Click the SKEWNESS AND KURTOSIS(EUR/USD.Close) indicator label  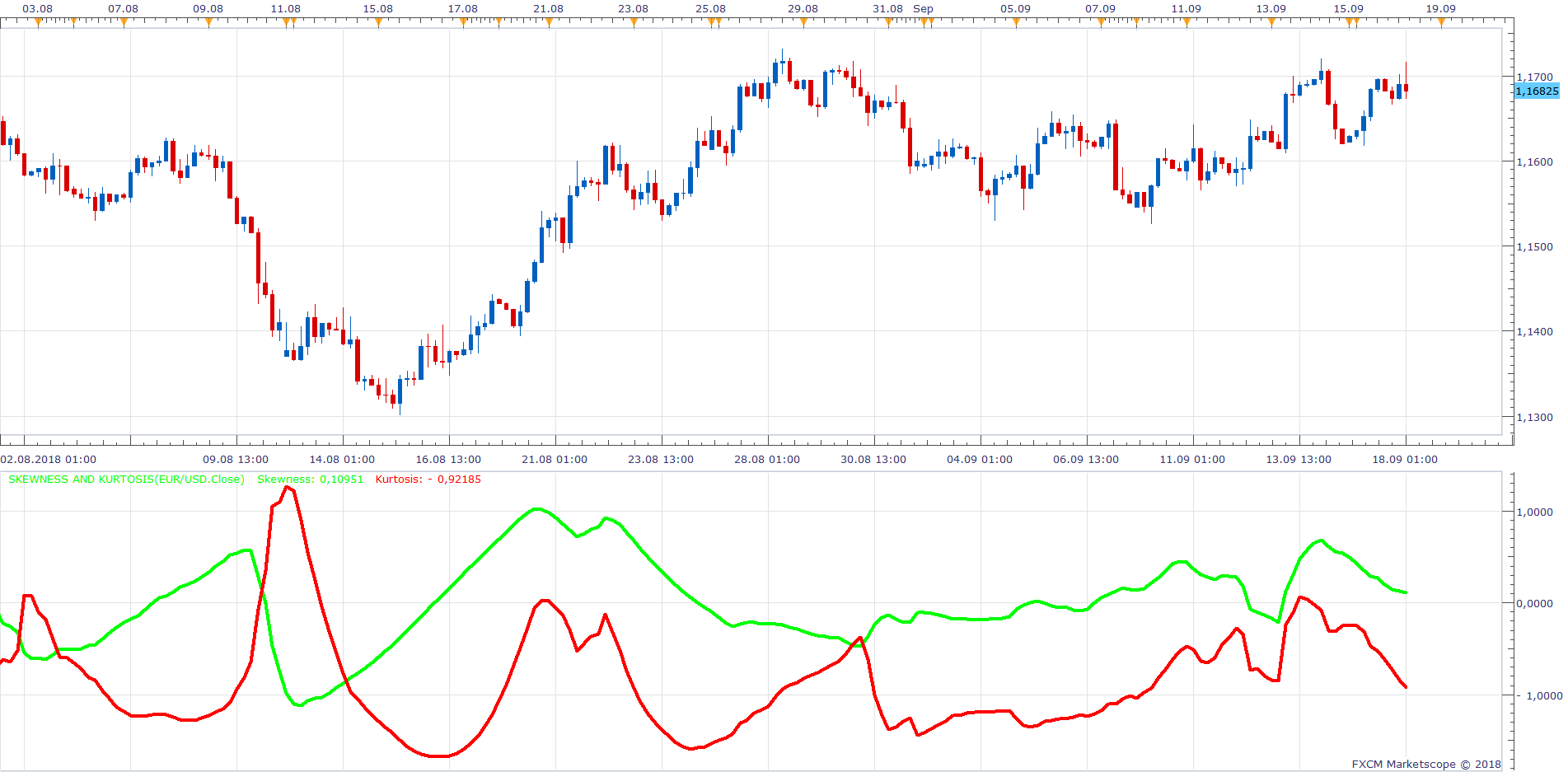[x=126, y=480]
